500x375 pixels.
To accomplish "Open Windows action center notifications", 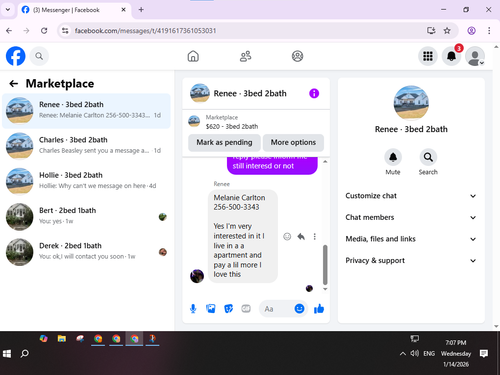I will coord(484,353).
